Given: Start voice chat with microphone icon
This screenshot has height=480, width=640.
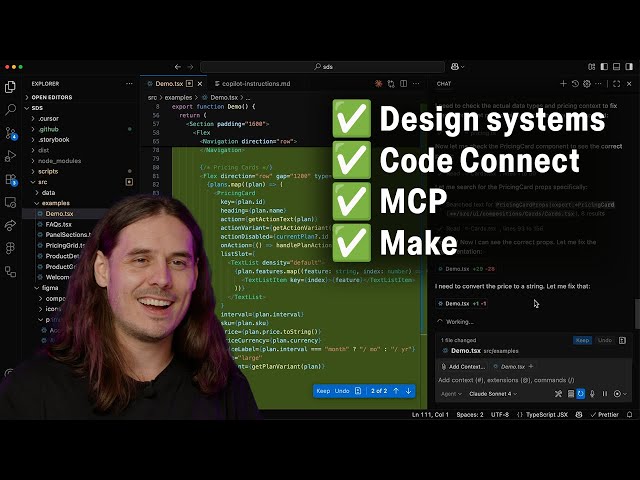Looking at the screenshot, I should coord(592,394).
